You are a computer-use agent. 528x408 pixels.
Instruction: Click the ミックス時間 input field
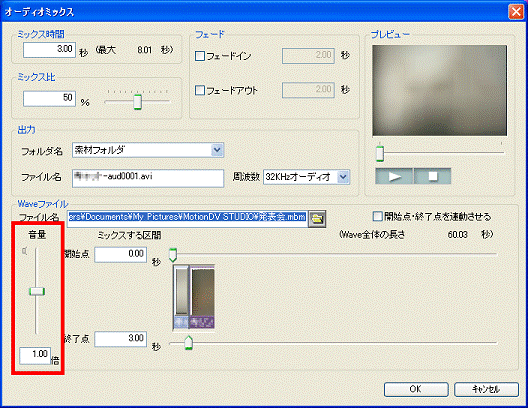tap(49, 50)
